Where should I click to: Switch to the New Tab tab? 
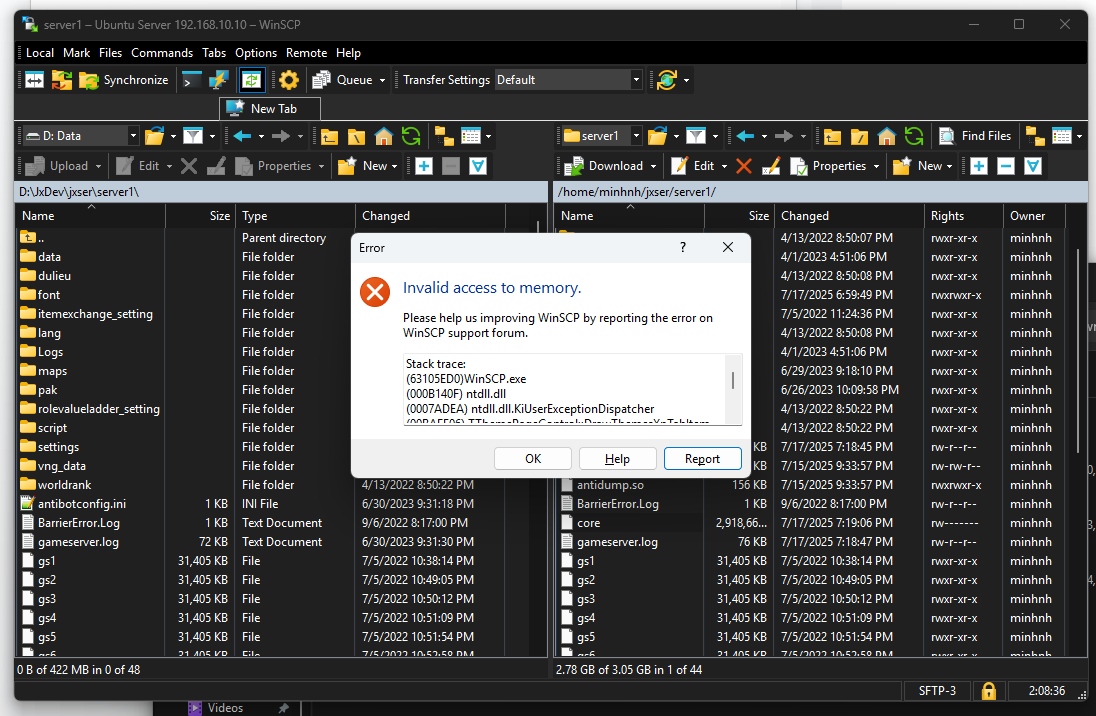pyautogui.click(x=272, y=109)
